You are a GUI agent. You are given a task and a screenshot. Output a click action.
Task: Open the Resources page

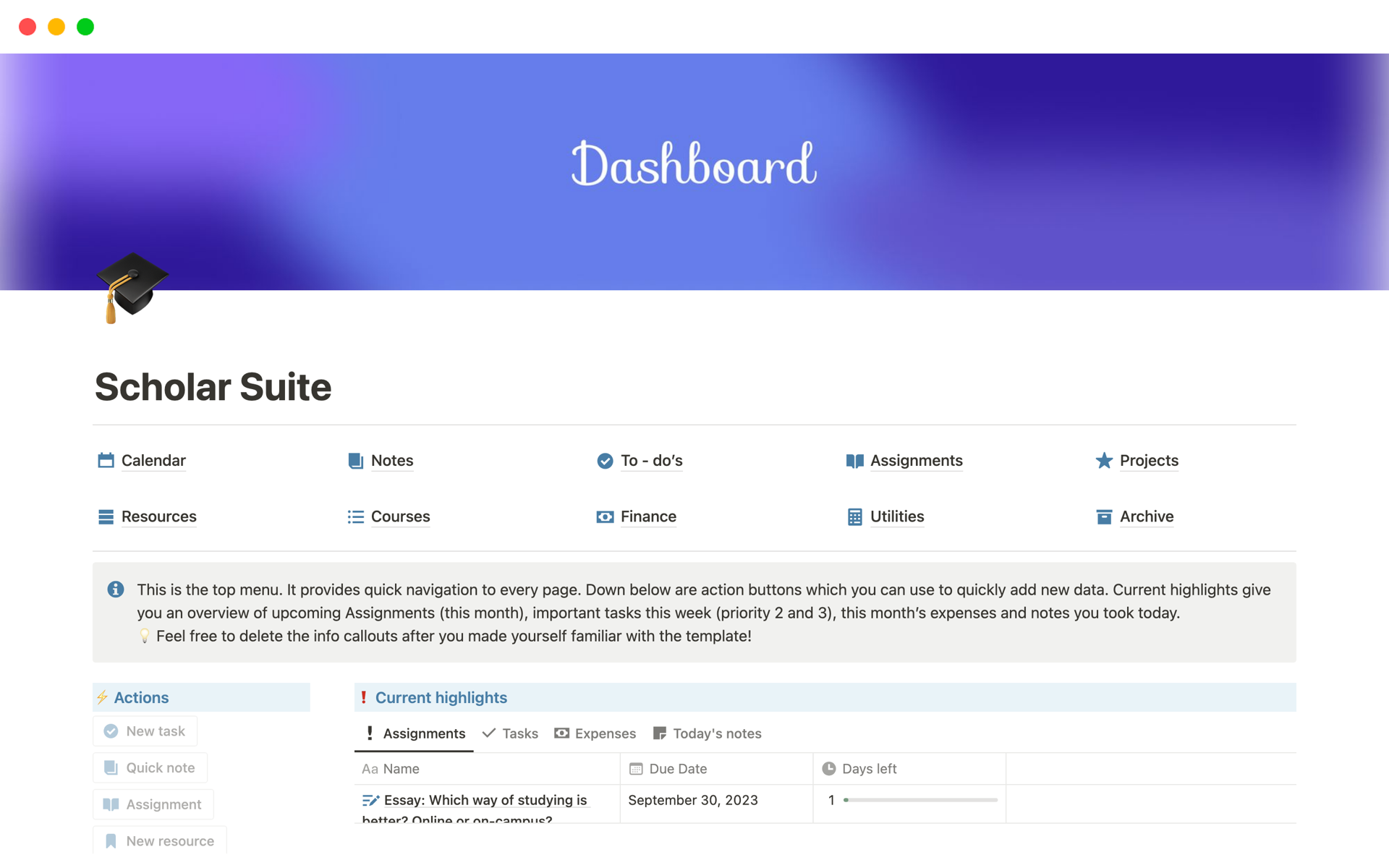coord(158,516)
